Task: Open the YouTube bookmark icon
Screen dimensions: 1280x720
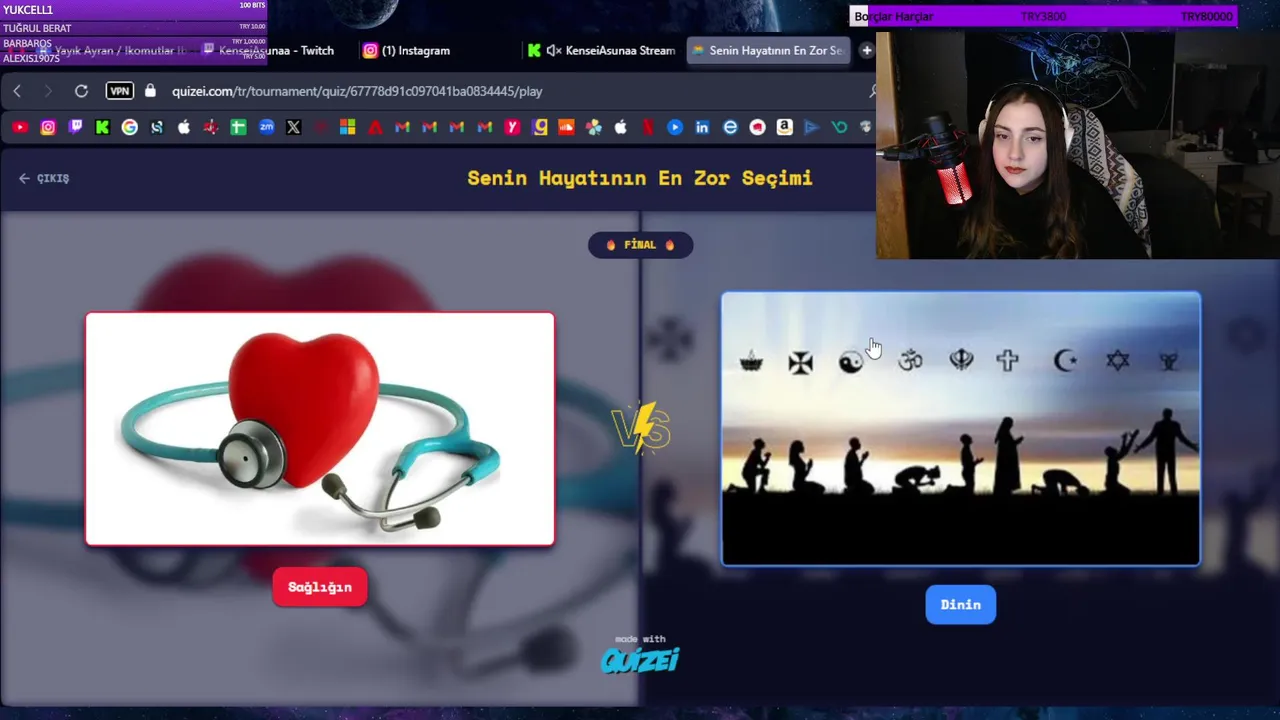Action: click(x=20, y=127)
